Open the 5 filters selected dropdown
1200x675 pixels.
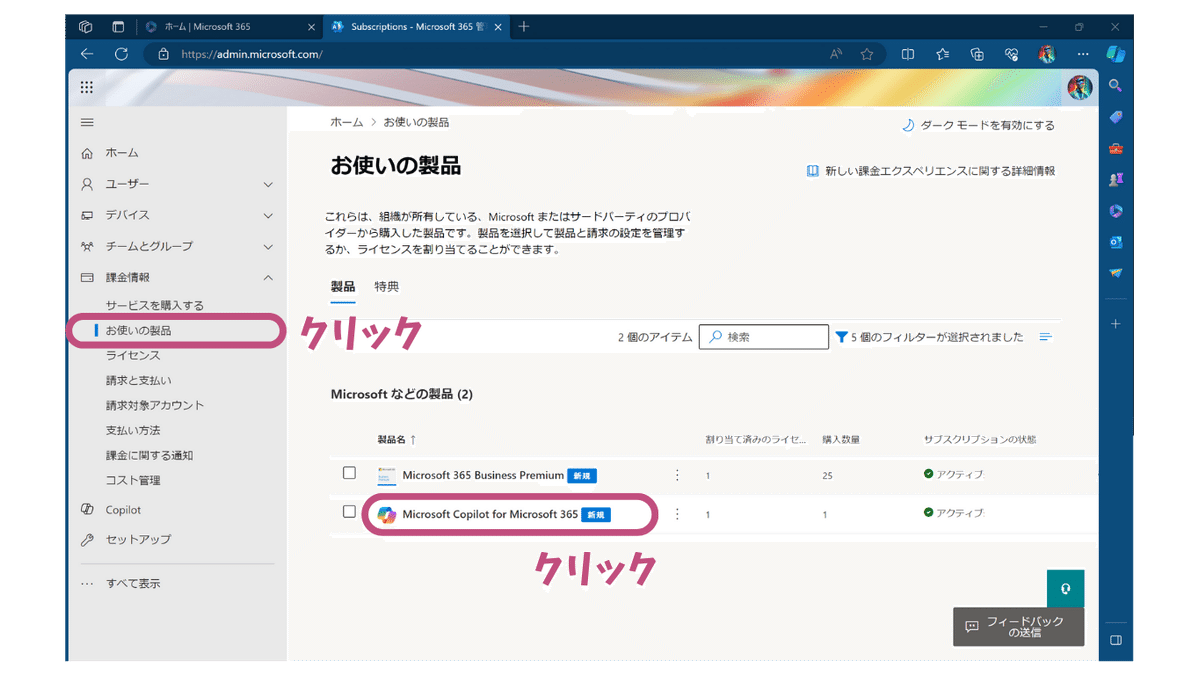[x=930, y=337]
